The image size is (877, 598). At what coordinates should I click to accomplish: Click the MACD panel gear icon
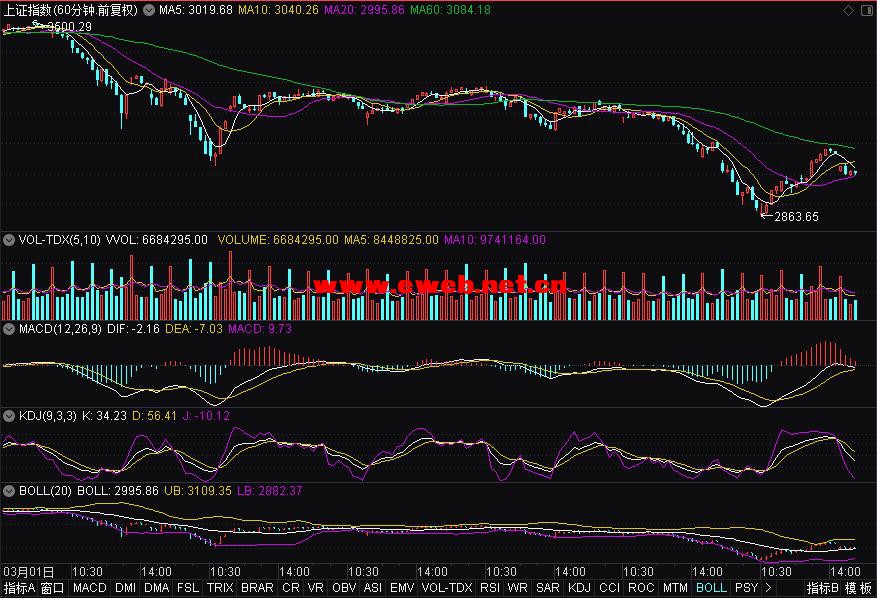coord(9,328)
